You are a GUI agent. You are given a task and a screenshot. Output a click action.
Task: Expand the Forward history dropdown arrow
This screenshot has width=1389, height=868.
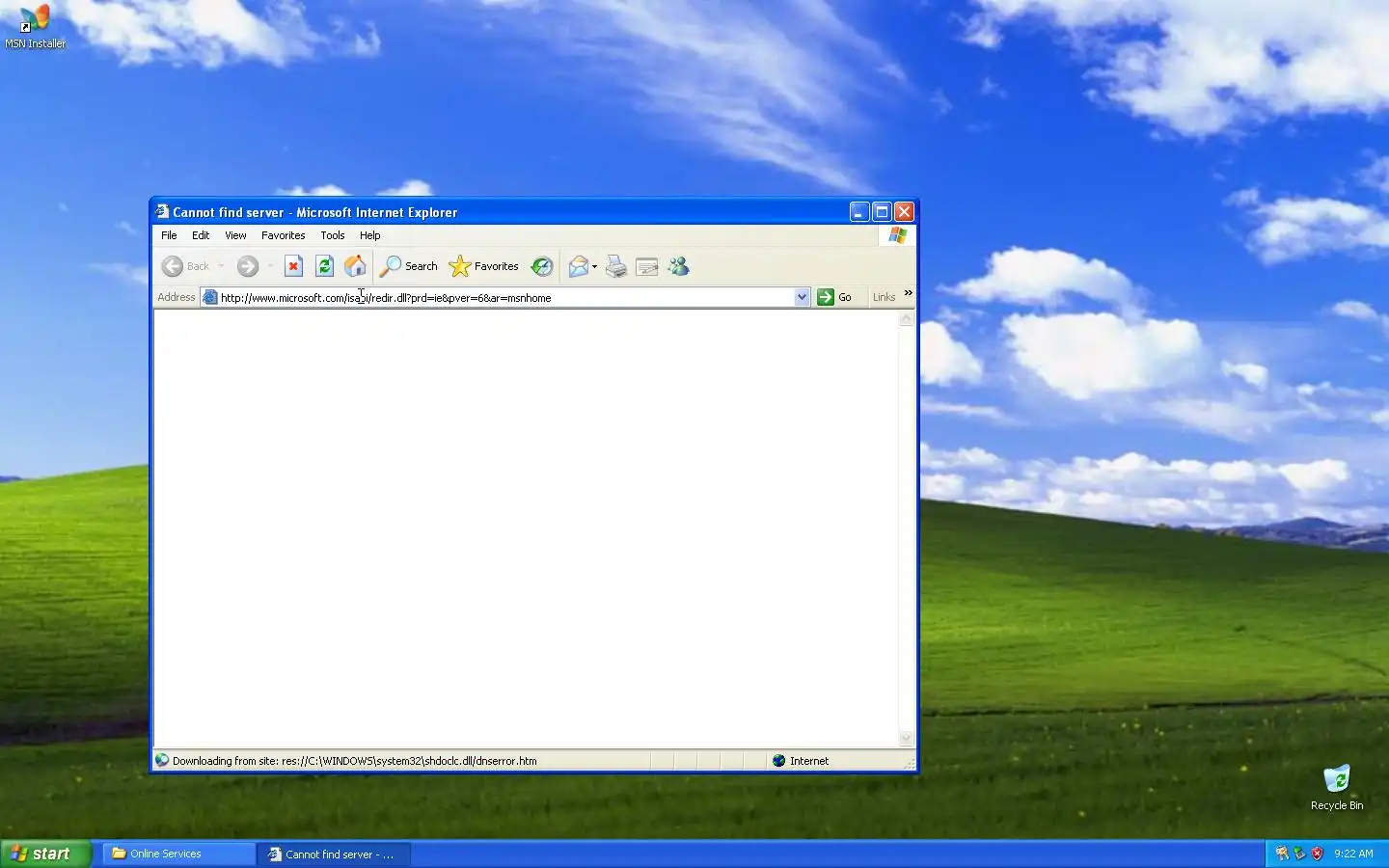[270, 266]
